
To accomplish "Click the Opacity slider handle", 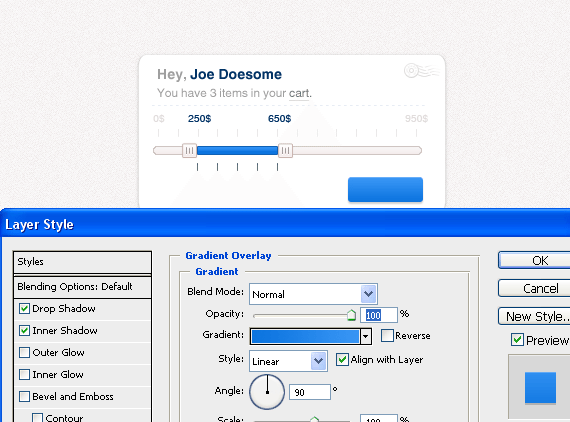I will (x=351, y=315).
